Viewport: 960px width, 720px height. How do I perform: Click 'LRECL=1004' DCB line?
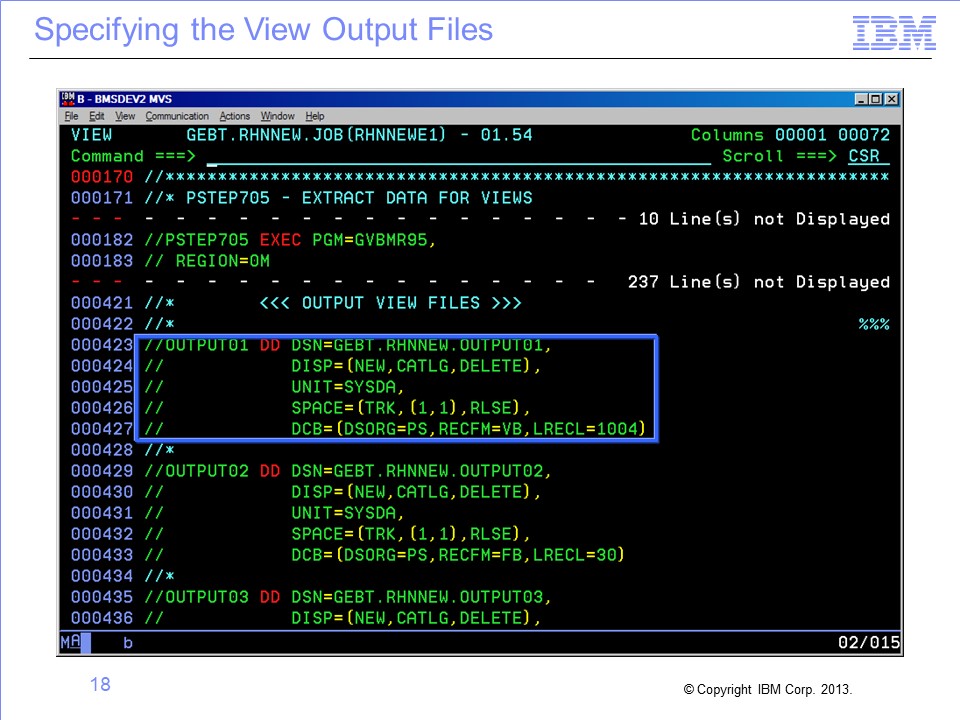coord(468,429)
